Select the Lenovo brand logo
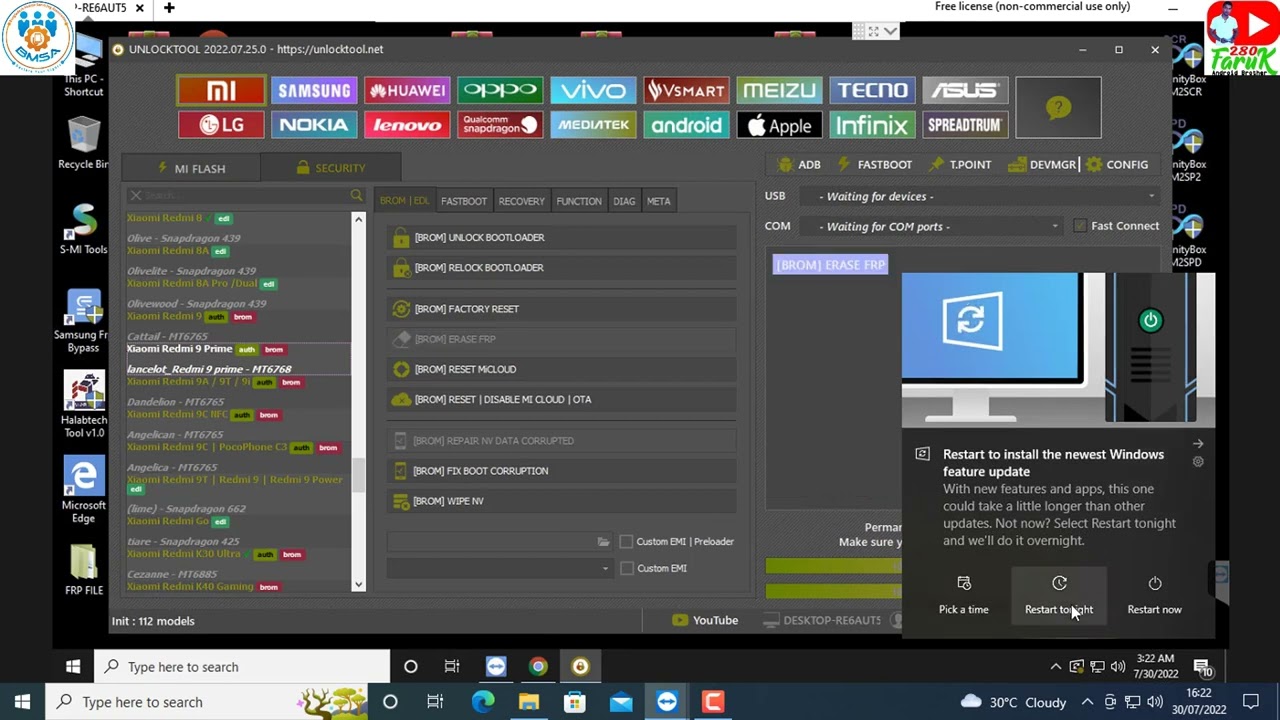Image resolution: width=1280 pixels, height=720 pixels. click(x=407, y=125)
